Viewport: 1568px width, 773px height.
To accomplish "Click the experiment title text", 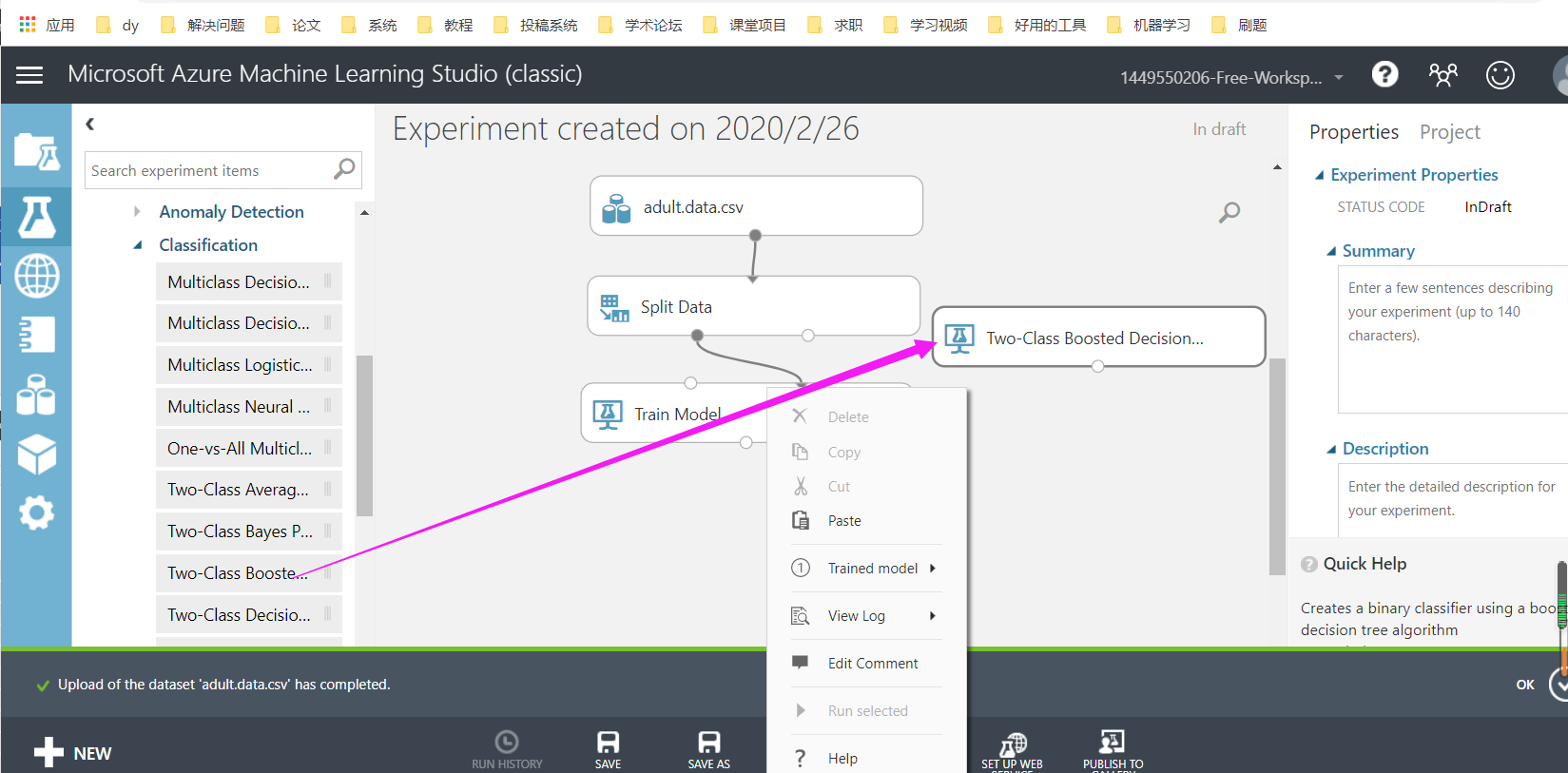I will pos(626,128).
